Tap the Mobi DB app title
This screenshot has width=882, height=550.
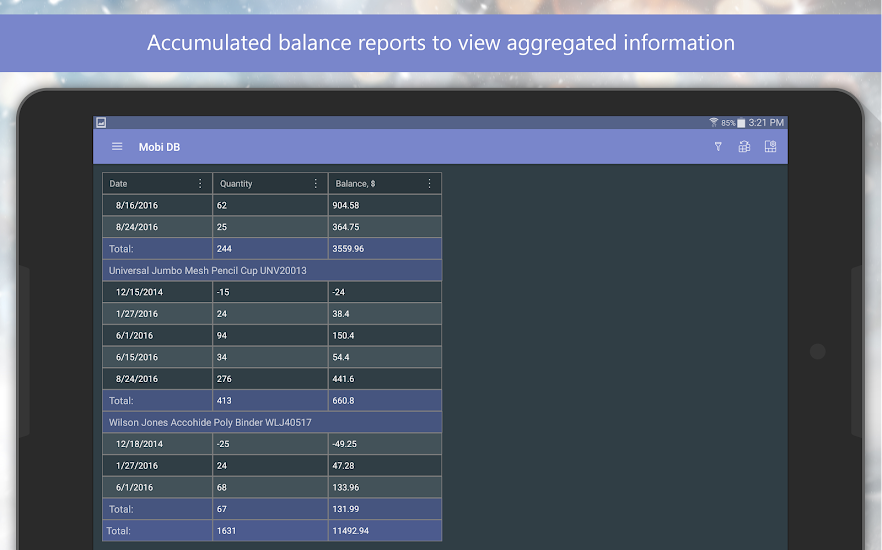tap(159, 147)
